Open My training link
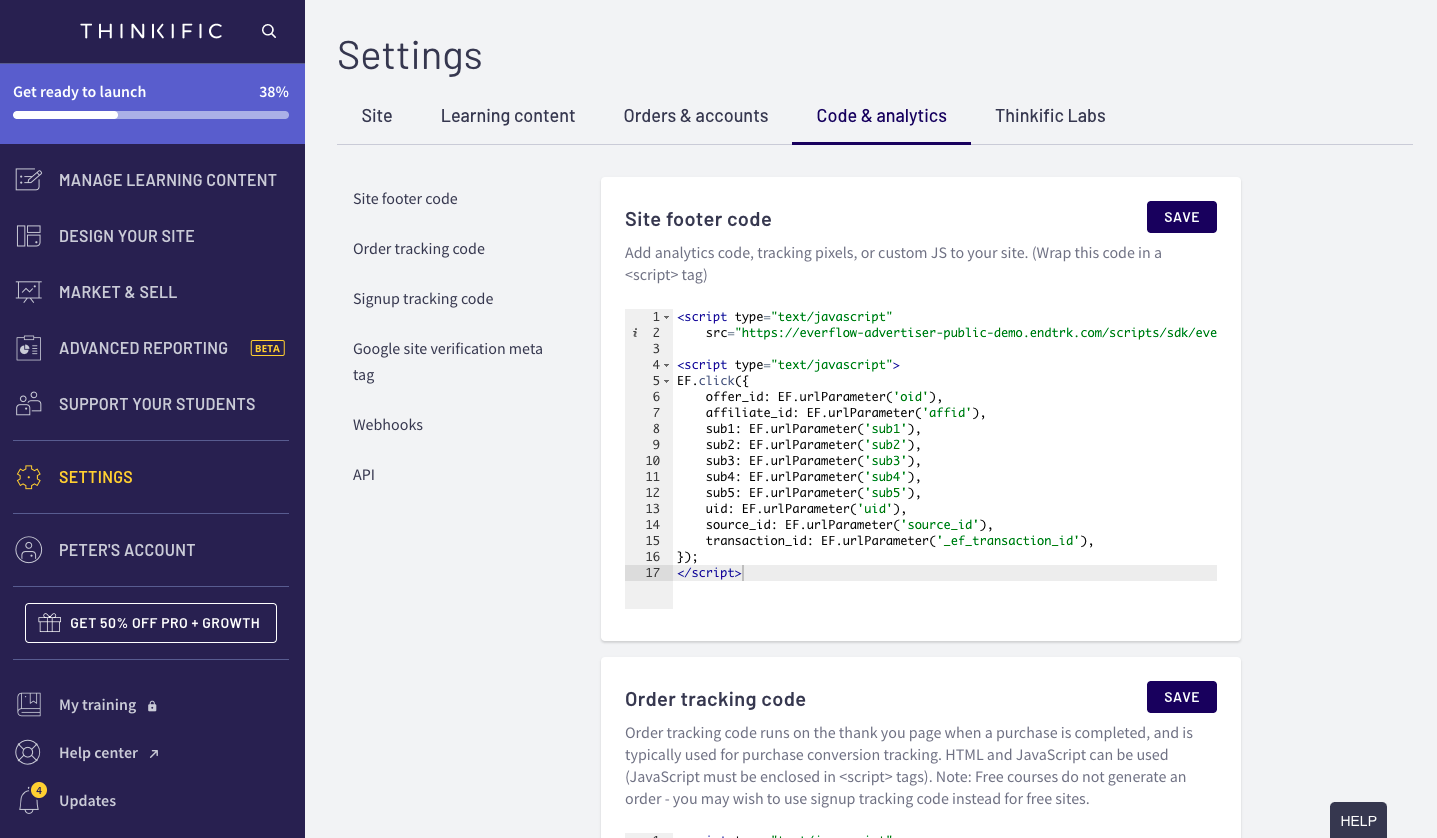 point(97,705)
